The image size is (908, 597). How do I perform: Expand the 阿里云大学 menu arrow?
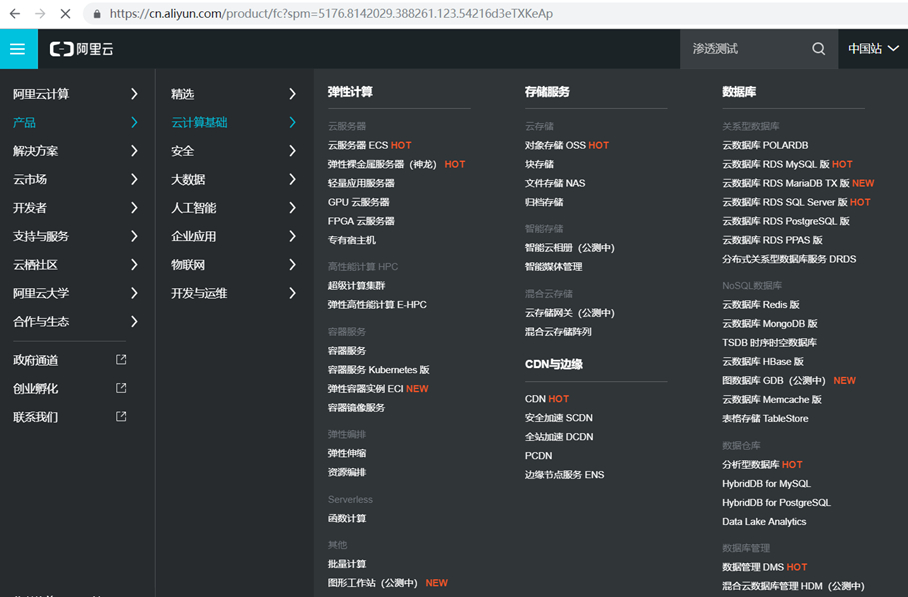click(134, 293)
